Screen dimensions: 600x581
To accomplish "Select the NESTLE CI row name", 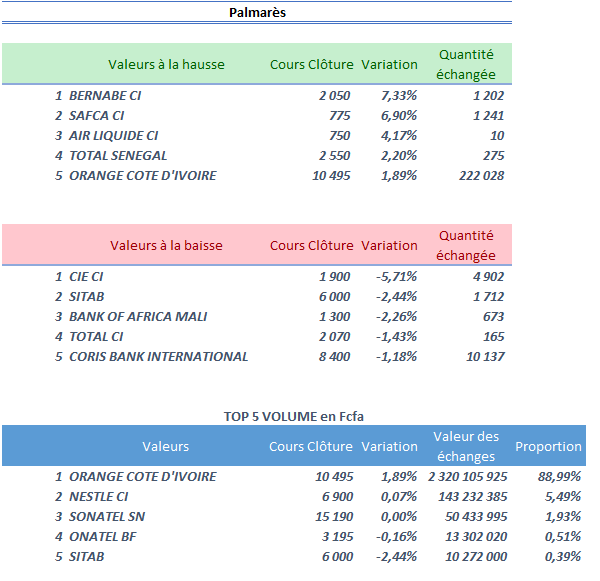I will (98, 496).
